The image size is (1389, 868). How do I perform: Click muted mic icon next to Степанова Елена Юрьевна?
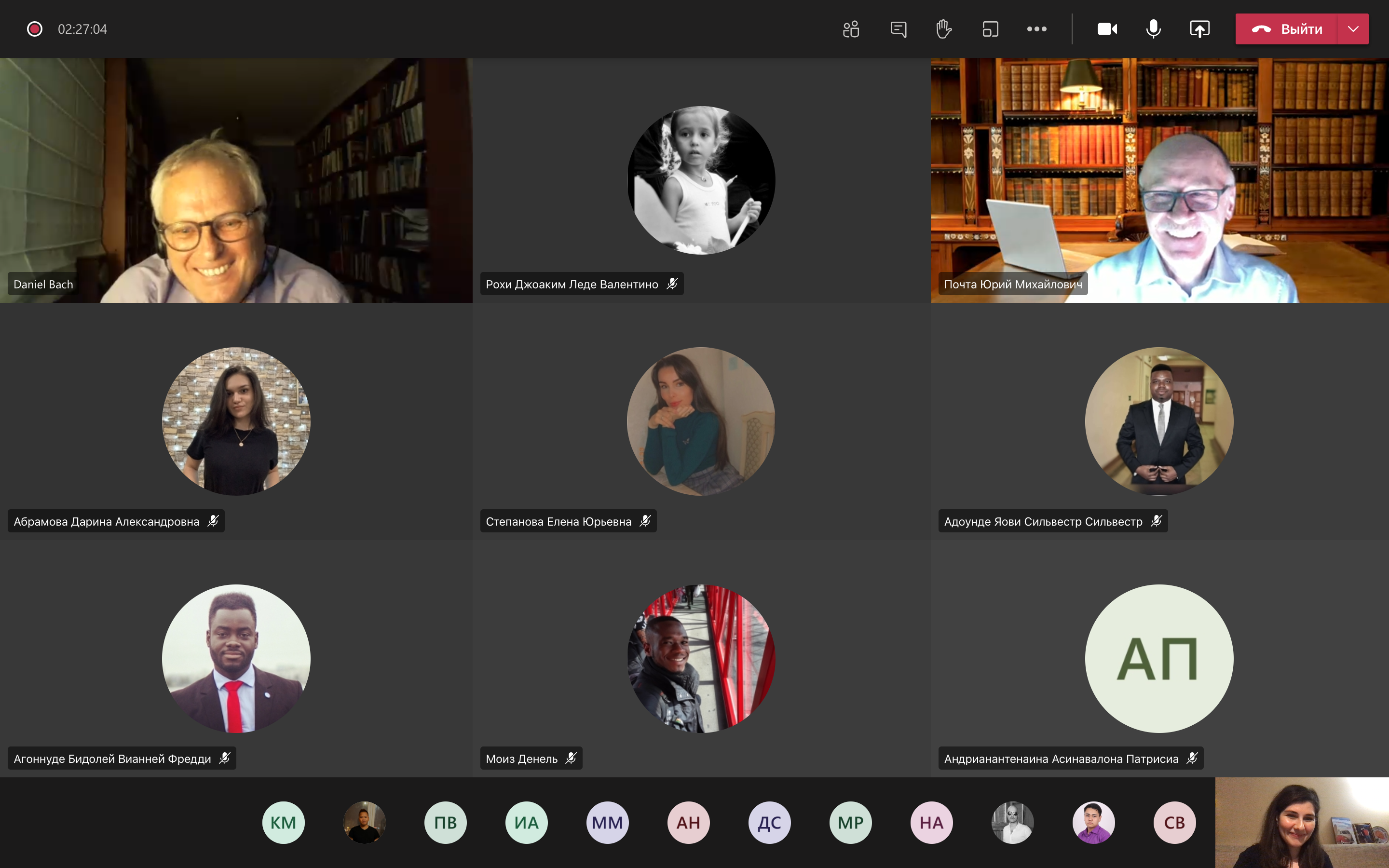[644, 521]
